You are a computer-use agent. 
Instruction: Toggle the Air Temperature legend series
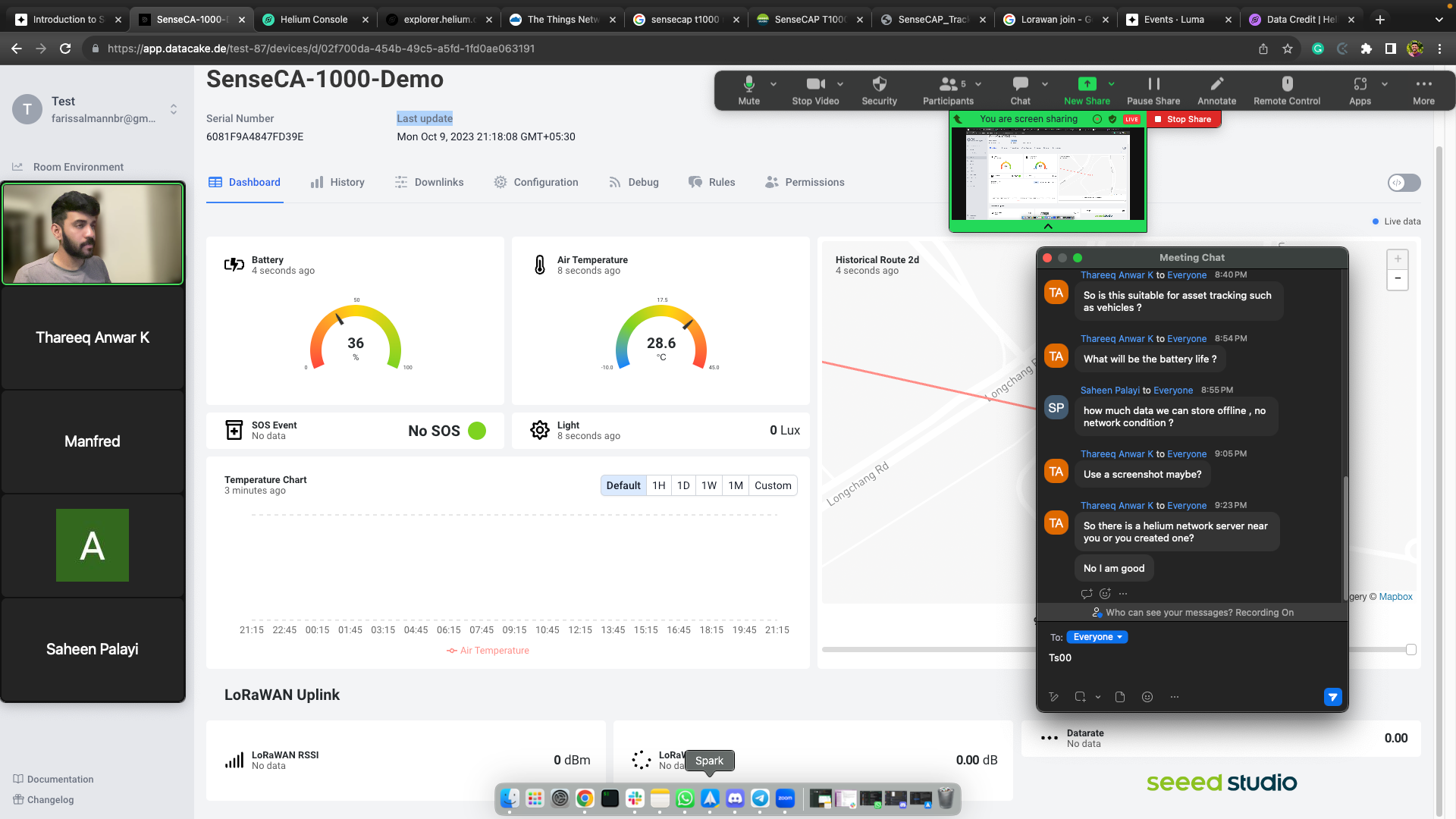488,651
